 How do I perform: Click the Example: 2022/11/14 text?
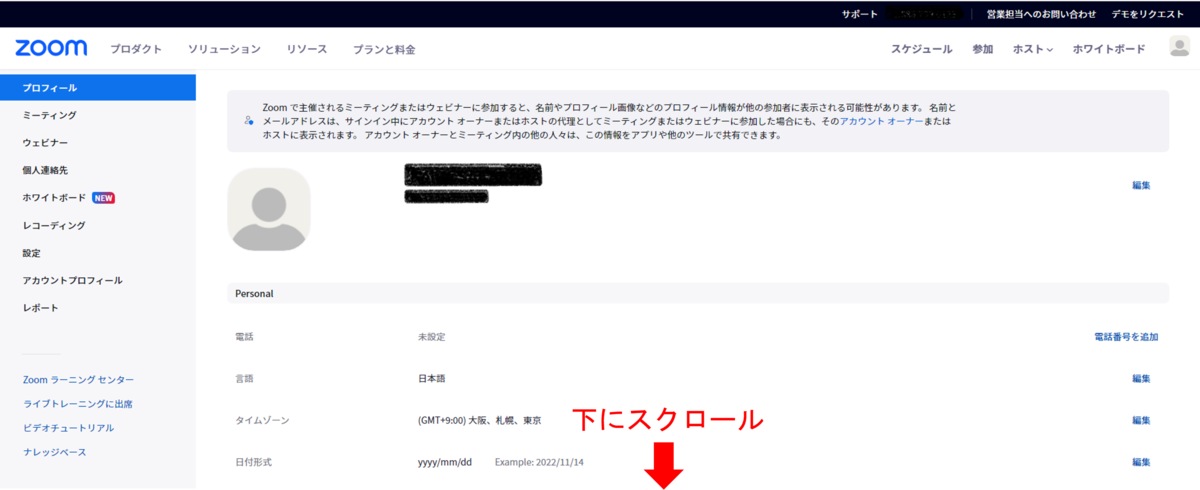click(540, 462)
